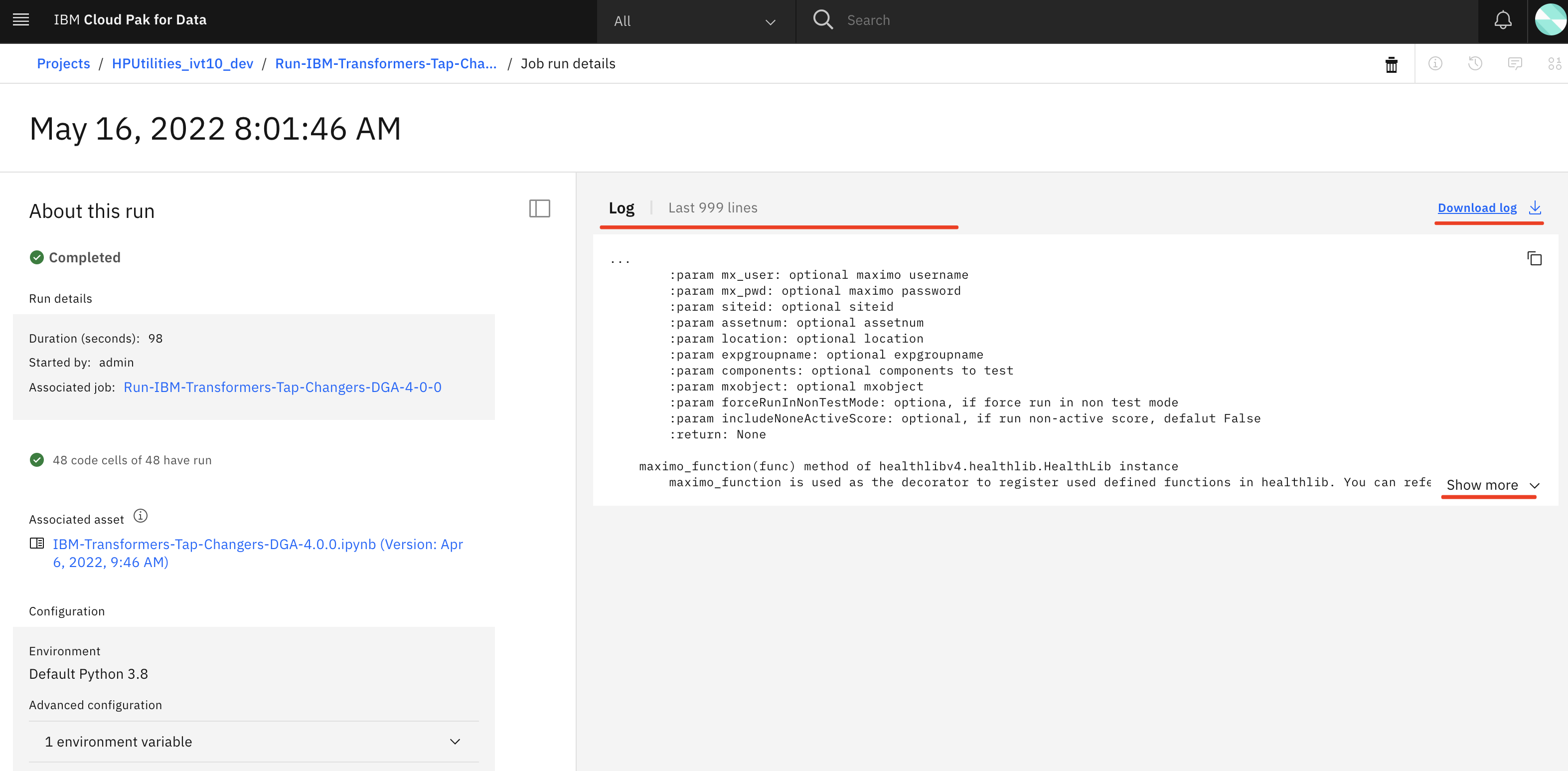Click the ':param forceRunInNonTestMode' log line
This screenshot has width=1568, height=771.
point(924,402)
